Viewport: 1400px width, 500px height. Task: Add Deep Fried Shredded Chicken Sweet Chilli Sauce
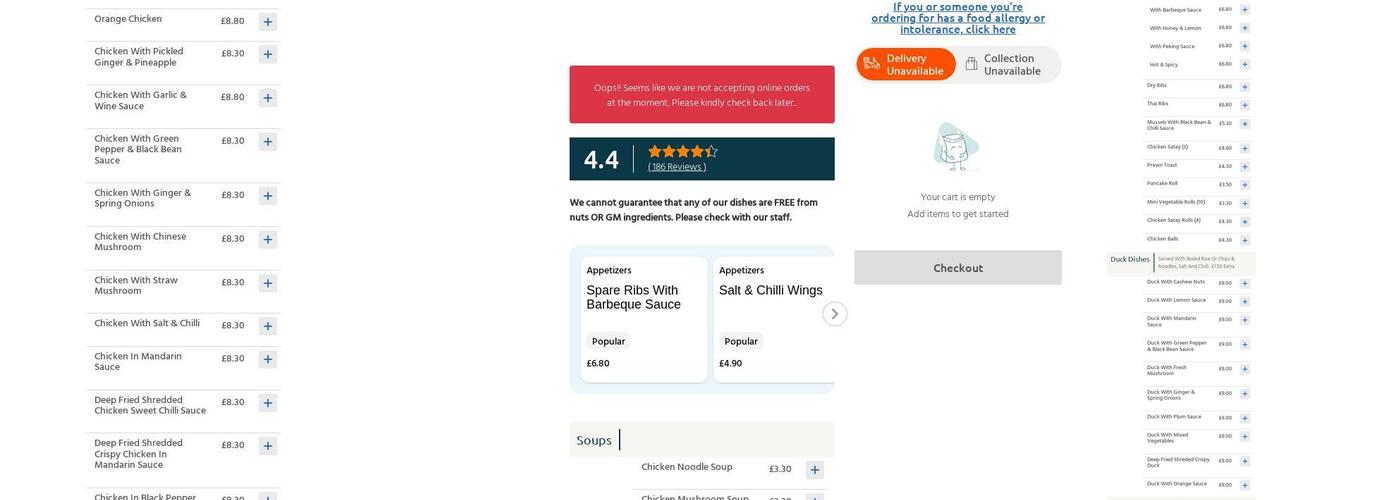click(267, 403)
